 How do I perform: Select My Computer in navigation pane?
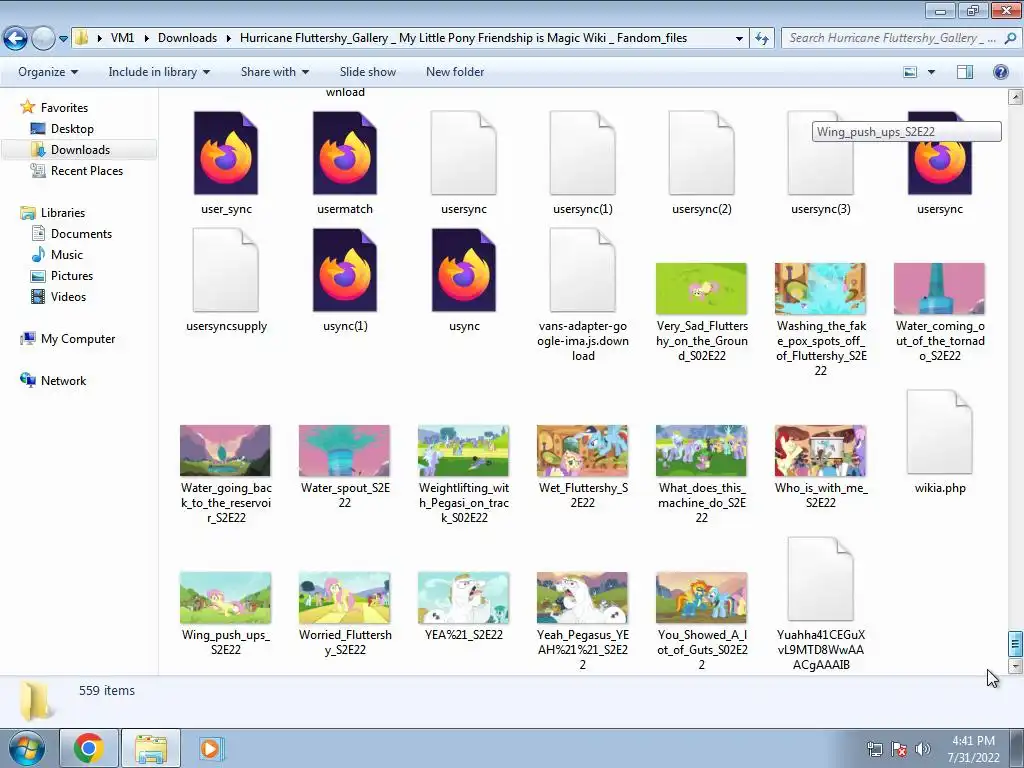pos(78,339)
